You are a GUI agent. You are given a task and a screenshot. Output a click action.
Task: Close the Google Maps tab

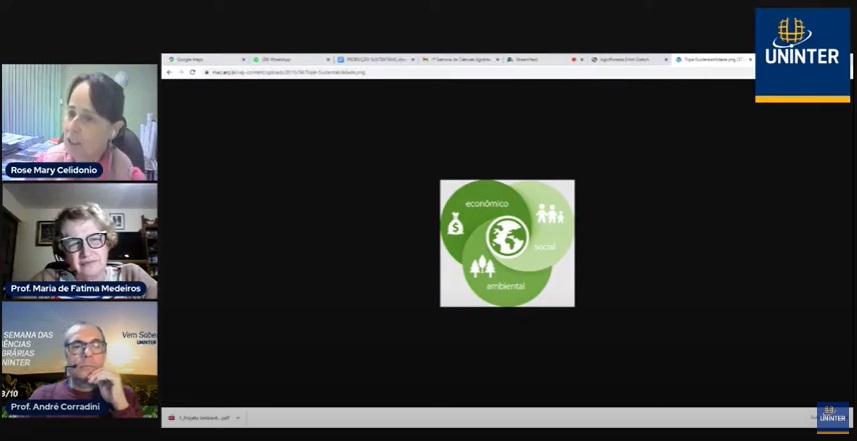click(243, 60)
